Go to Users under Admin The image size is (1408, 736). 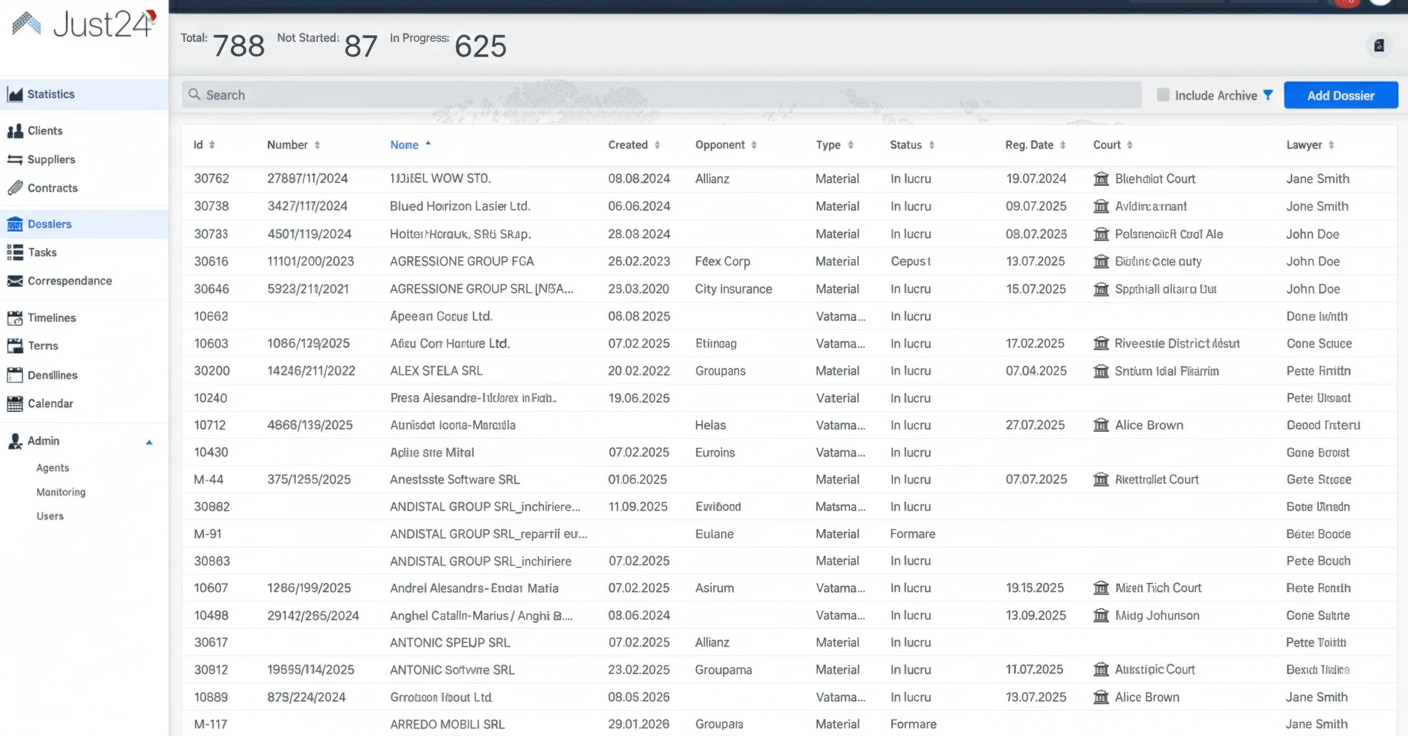50,516
